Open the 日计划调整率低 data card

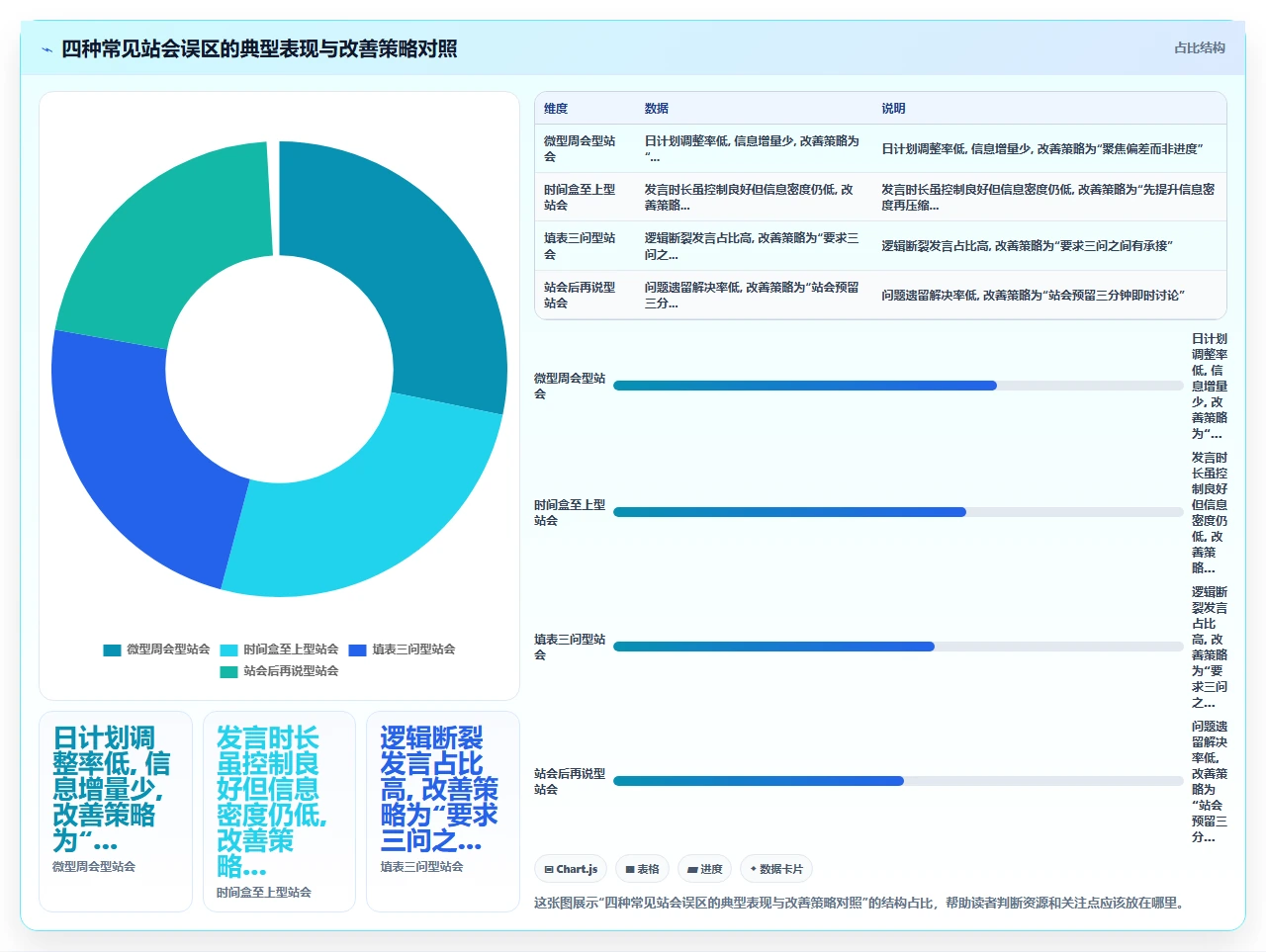click(x=116, y=811)
